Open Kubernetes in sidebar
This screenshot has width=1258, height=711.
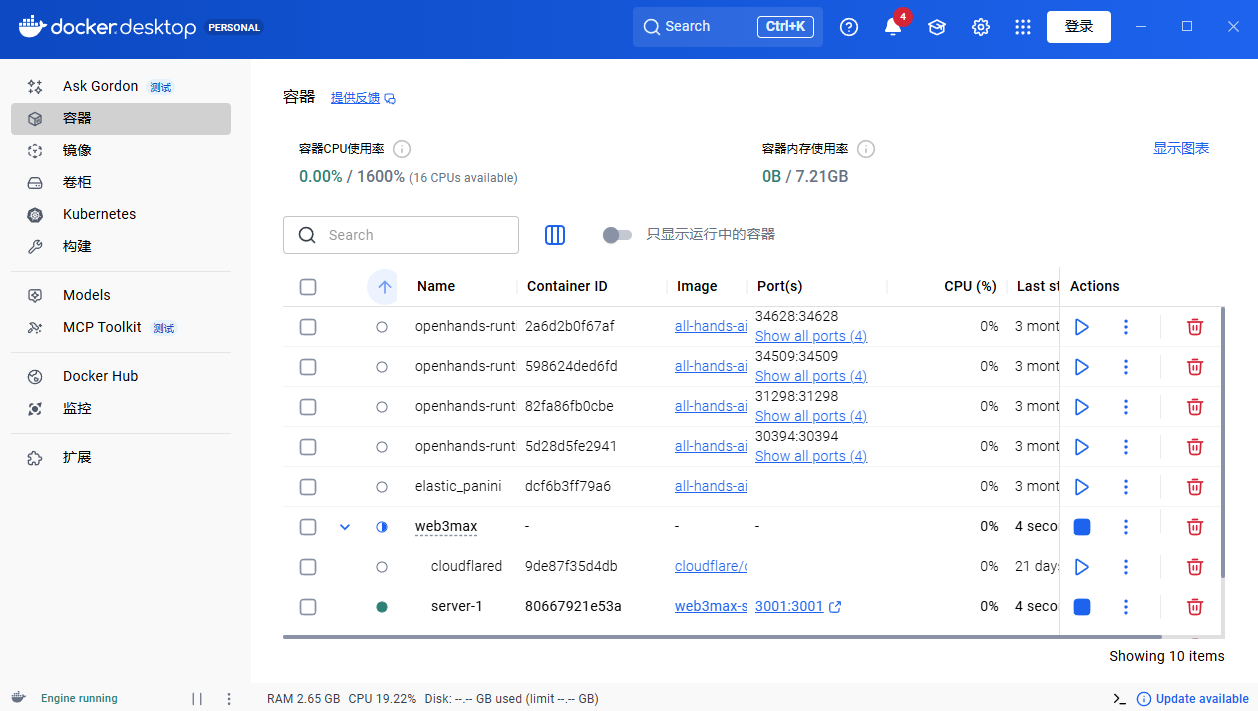(121, 214)
